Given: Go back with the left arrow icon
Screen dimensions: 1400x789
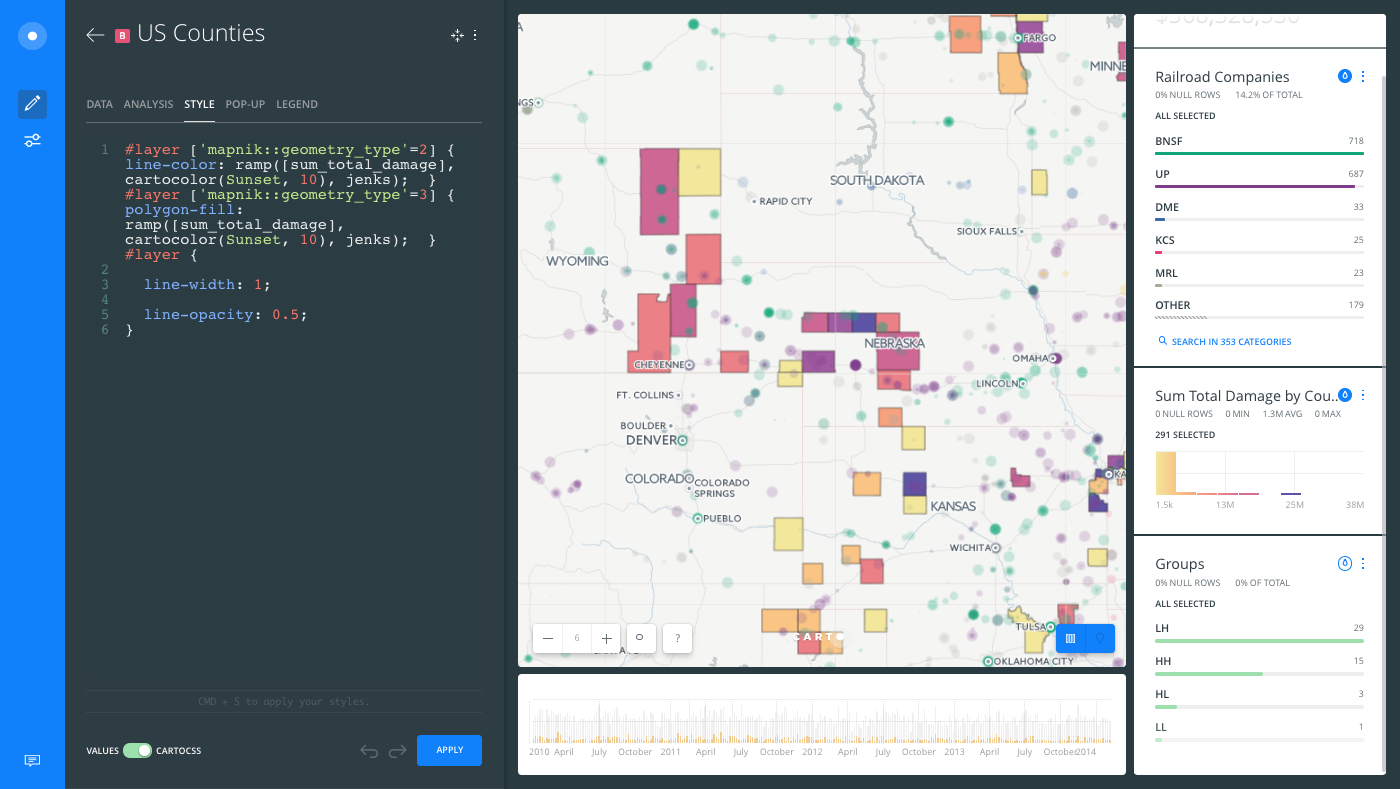Looking at the screenshot, I should [x=95, y=35].
